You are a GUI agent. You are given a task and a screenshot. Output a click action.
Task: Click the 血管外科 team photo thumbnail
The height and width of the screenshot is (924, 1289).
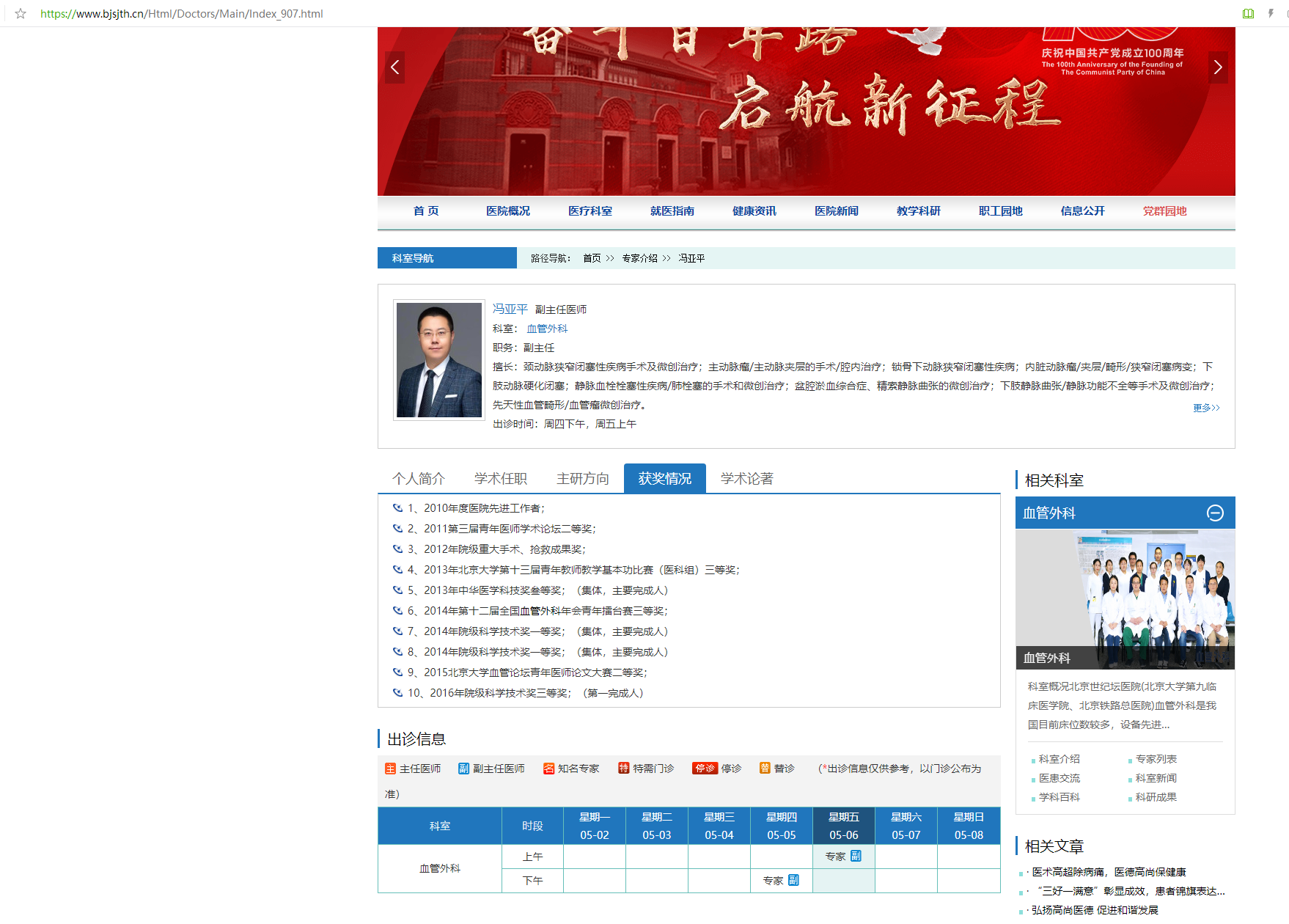pyautogui.click(x=1125, y=598)
